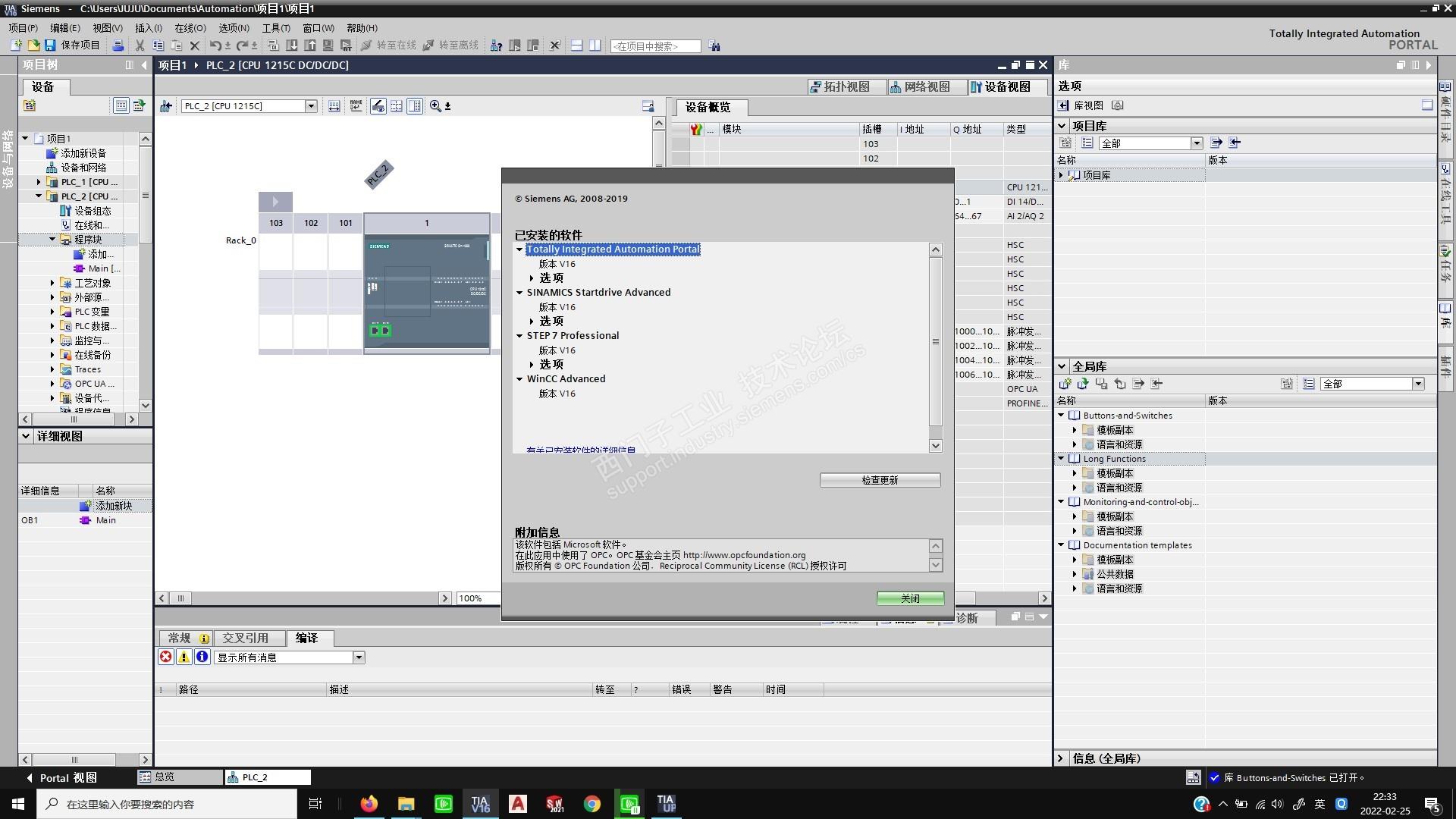Viewport: 1456px width, 819px height.
Task: Click the split editor horizontally icon
Action: click(x=576, y=45)
